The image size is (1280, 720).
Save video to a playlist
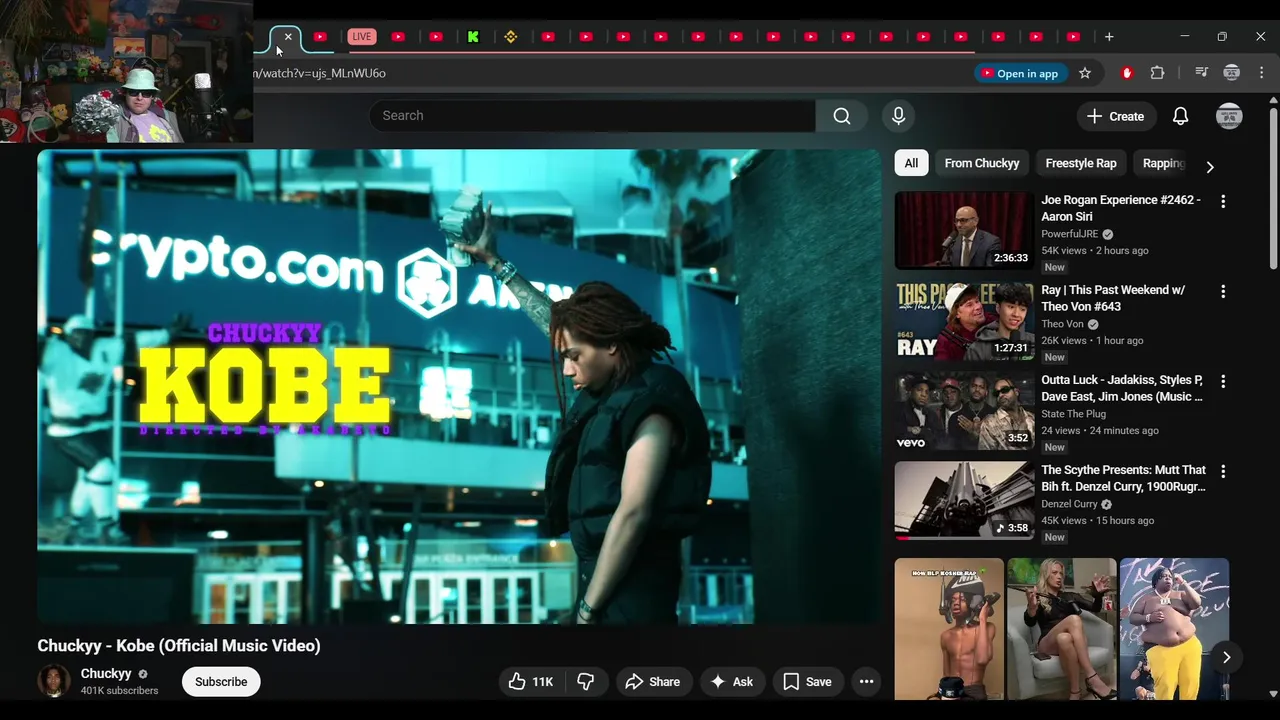click(x=807, y=682)
